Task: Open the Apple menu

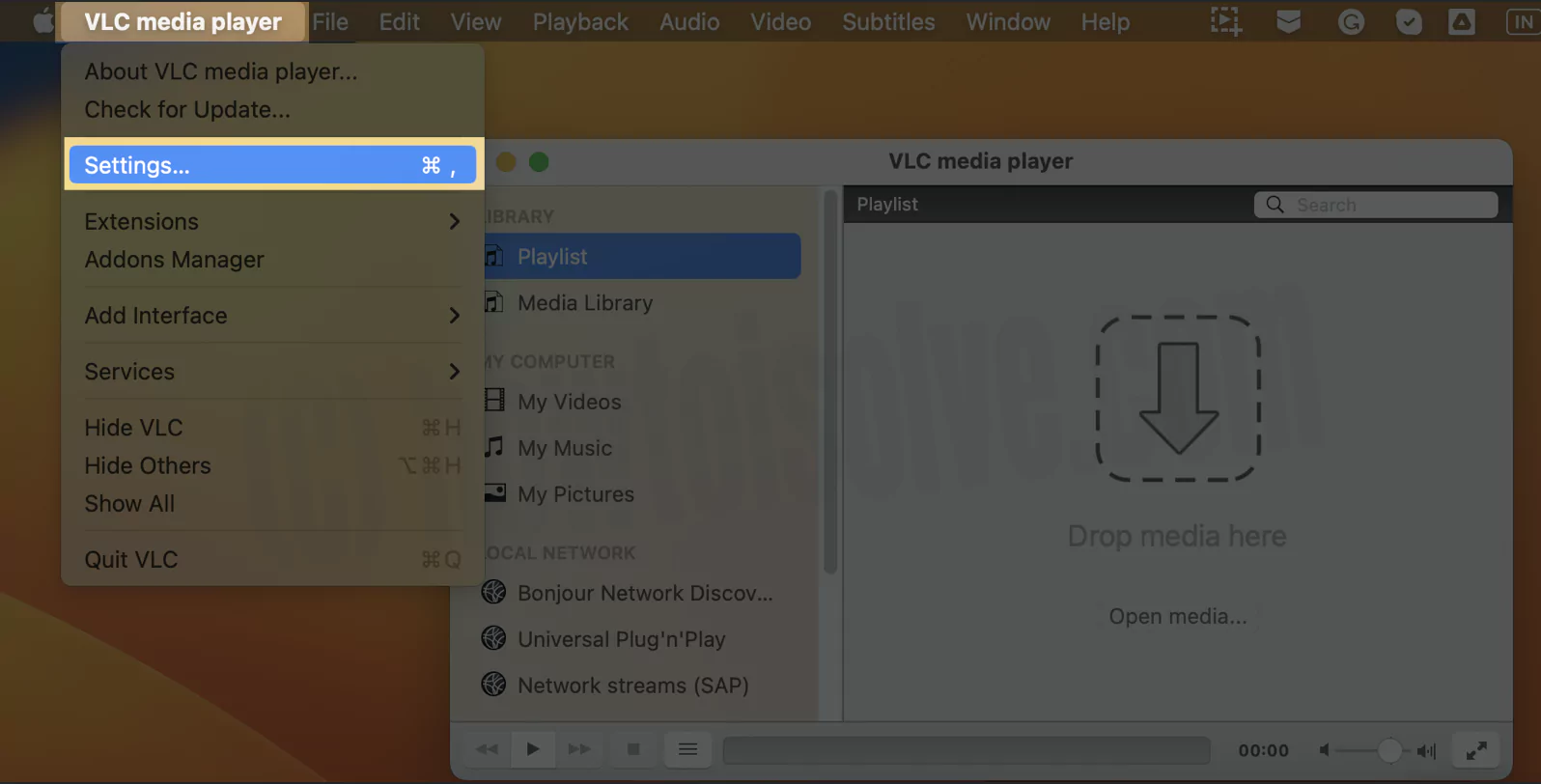Action: click(42, 21)
